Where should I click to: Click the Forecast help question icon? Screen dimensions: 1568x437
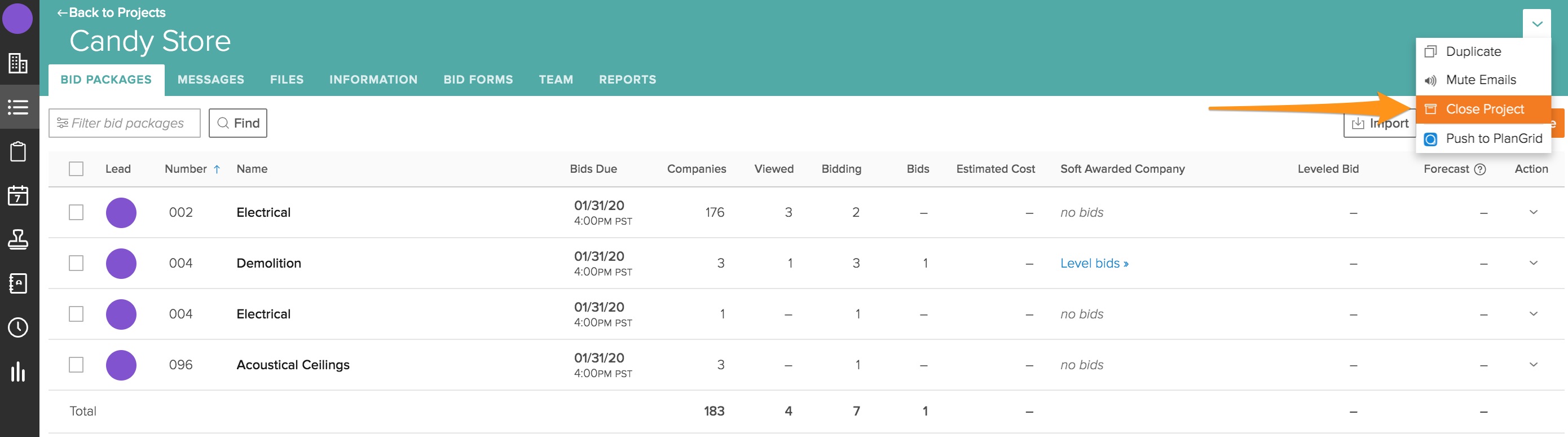1481,169
